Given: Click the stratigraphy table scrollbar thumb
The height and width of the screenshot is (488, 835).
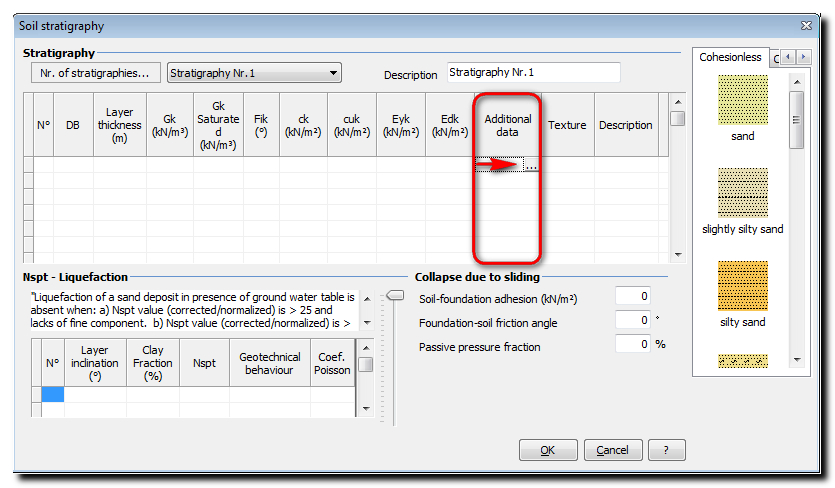Looking at the screenshot, I should (677, 118).
